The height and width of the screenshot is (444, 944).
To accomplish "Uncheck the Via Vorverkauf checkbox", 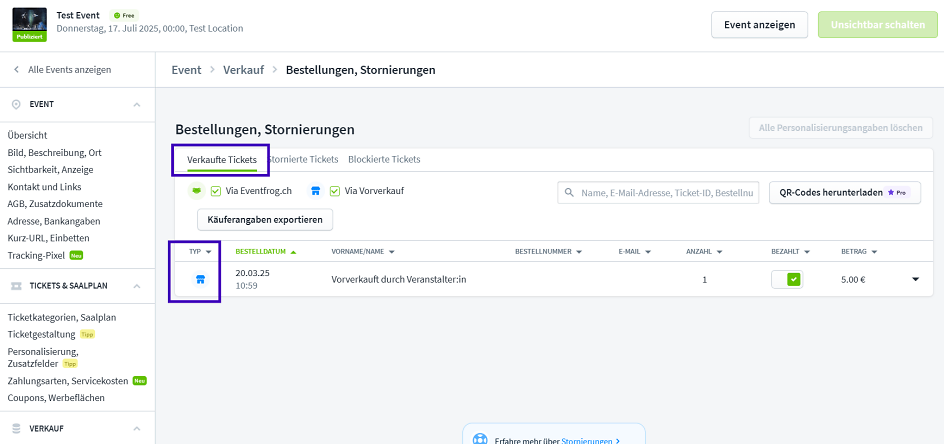I will pyautogui.click(x=335, y=191).
